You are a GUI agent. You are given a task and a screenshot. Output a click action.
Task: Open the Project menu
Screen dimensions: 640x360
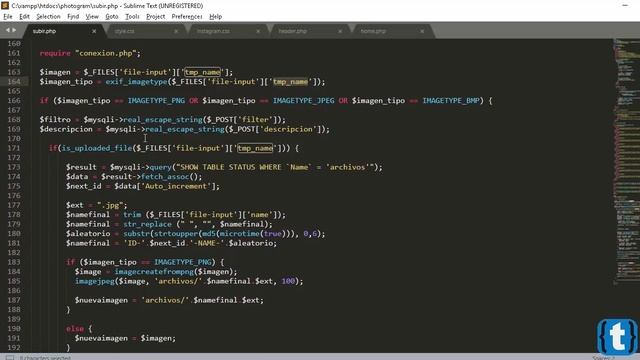[156, 17]
